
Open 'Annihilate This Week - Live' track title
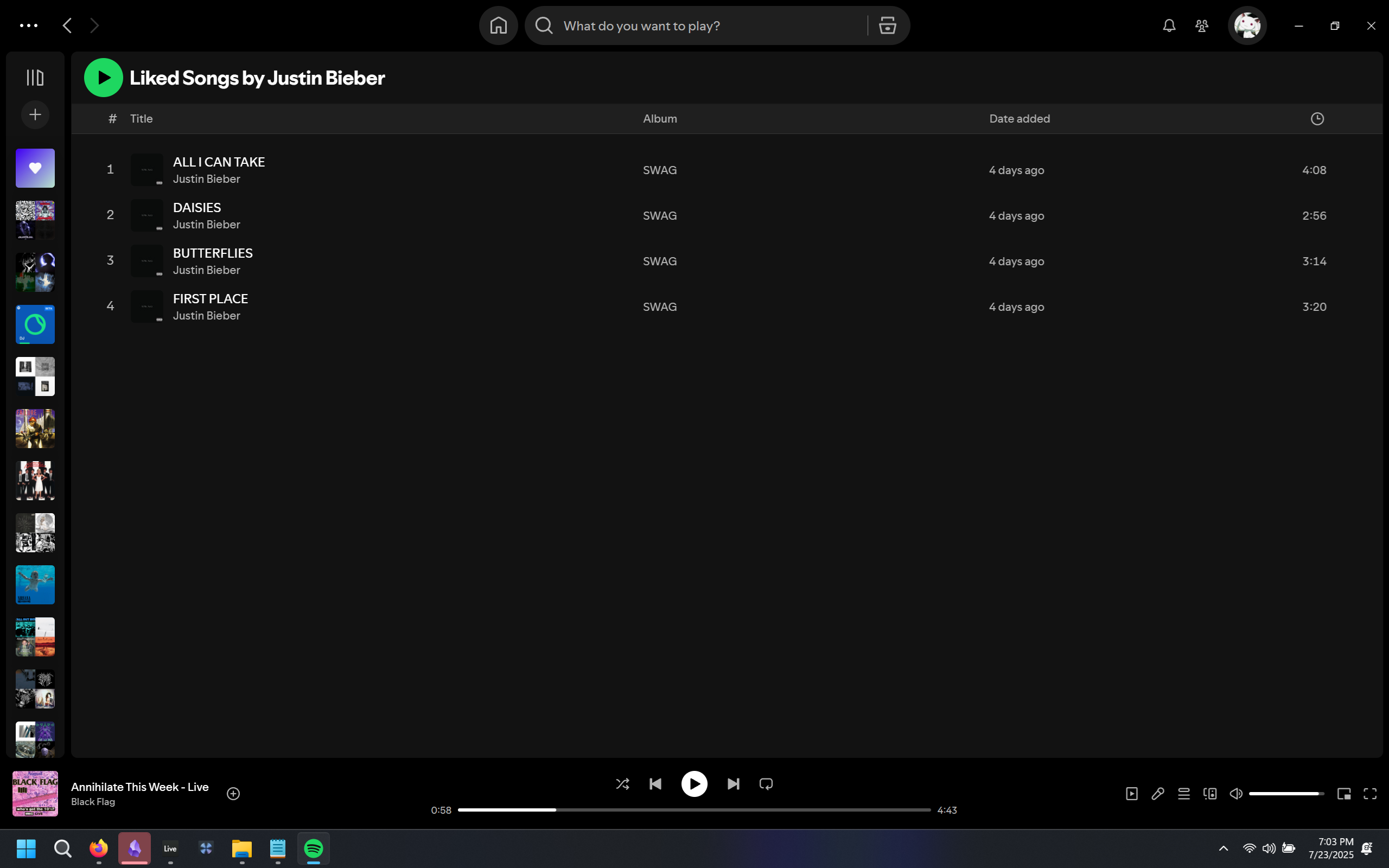click(x=140, y=787)
